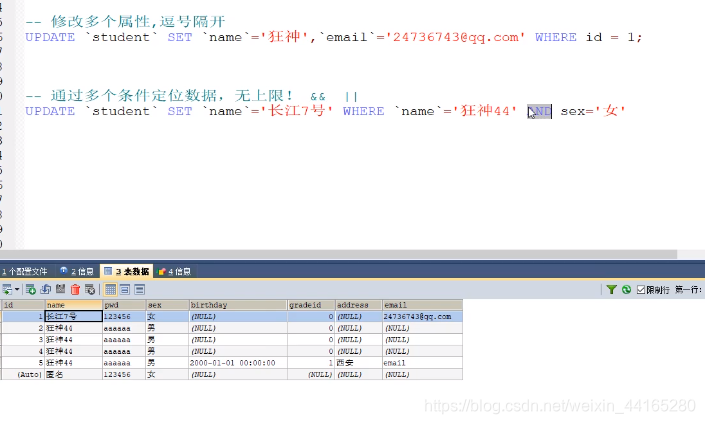Select the email cell 24736743@qq.com
This screenshot has height=424, width=705.
tap(422, 317)
